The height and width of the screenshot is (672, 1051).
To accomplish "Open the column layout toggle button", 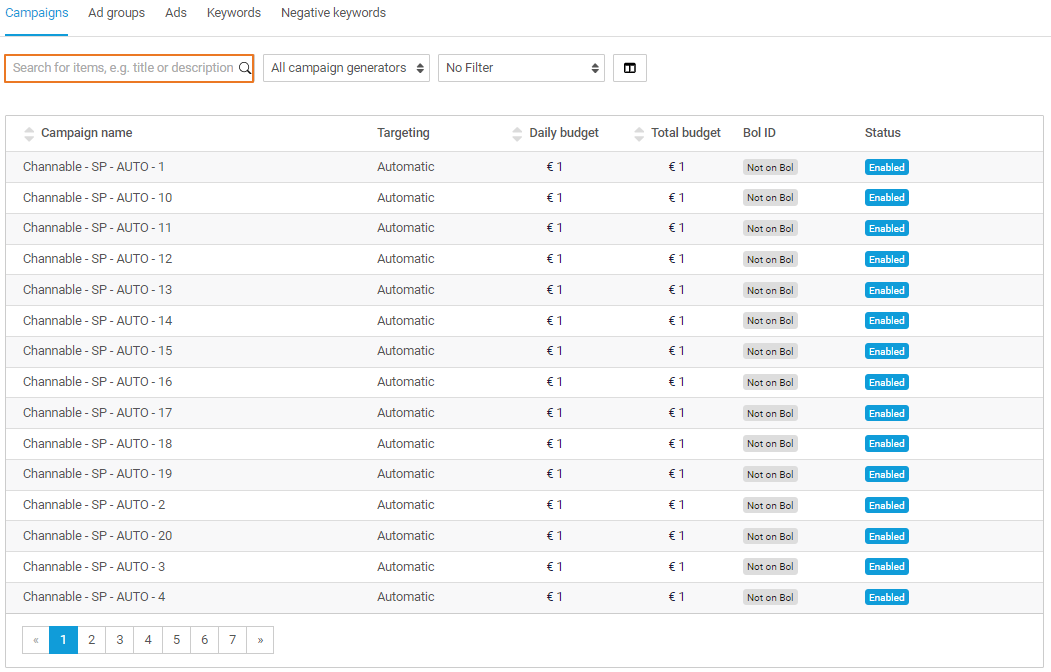I will pos(629,68).
